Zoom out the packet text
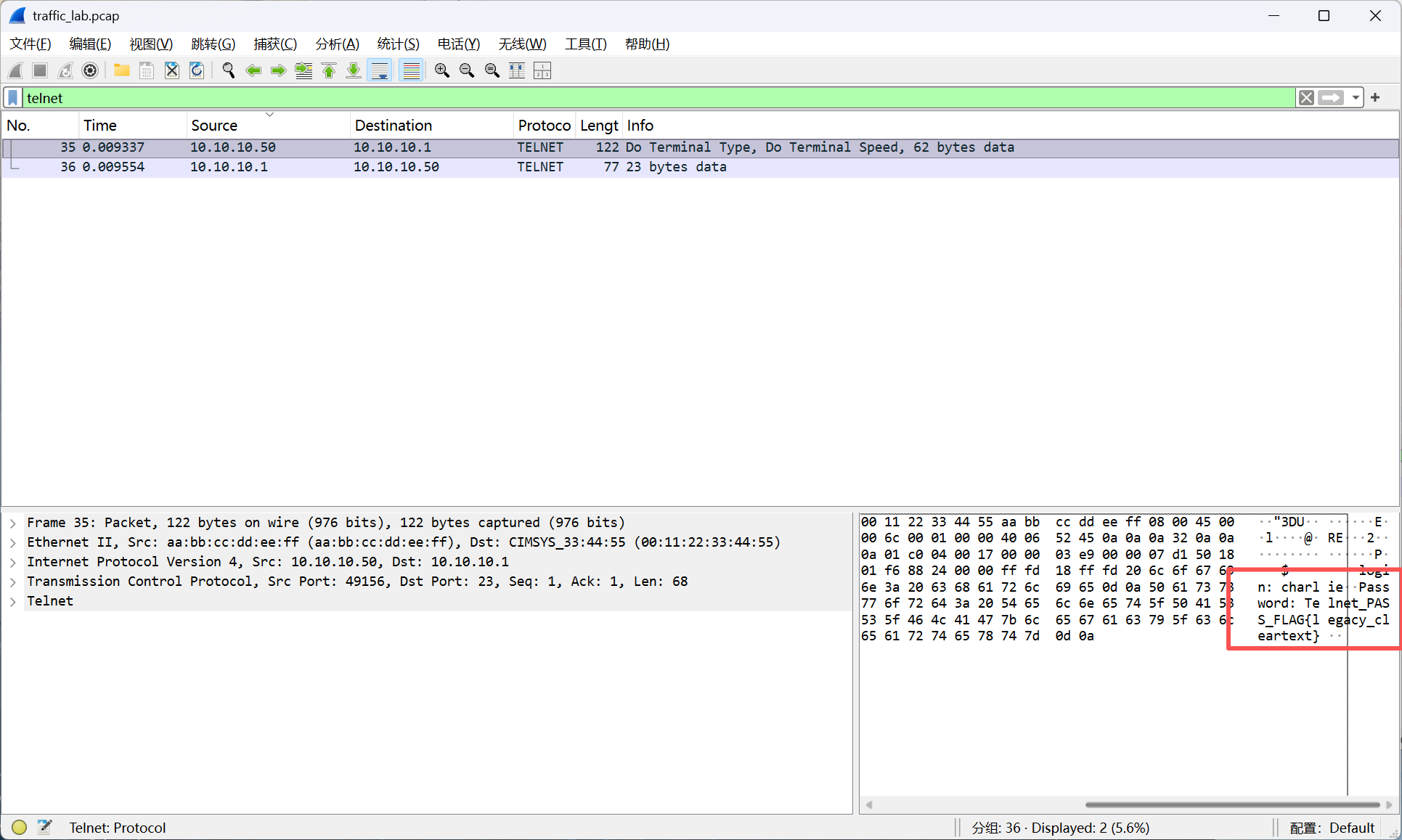This screenshot has height=840, width=1402. [467, 70]
